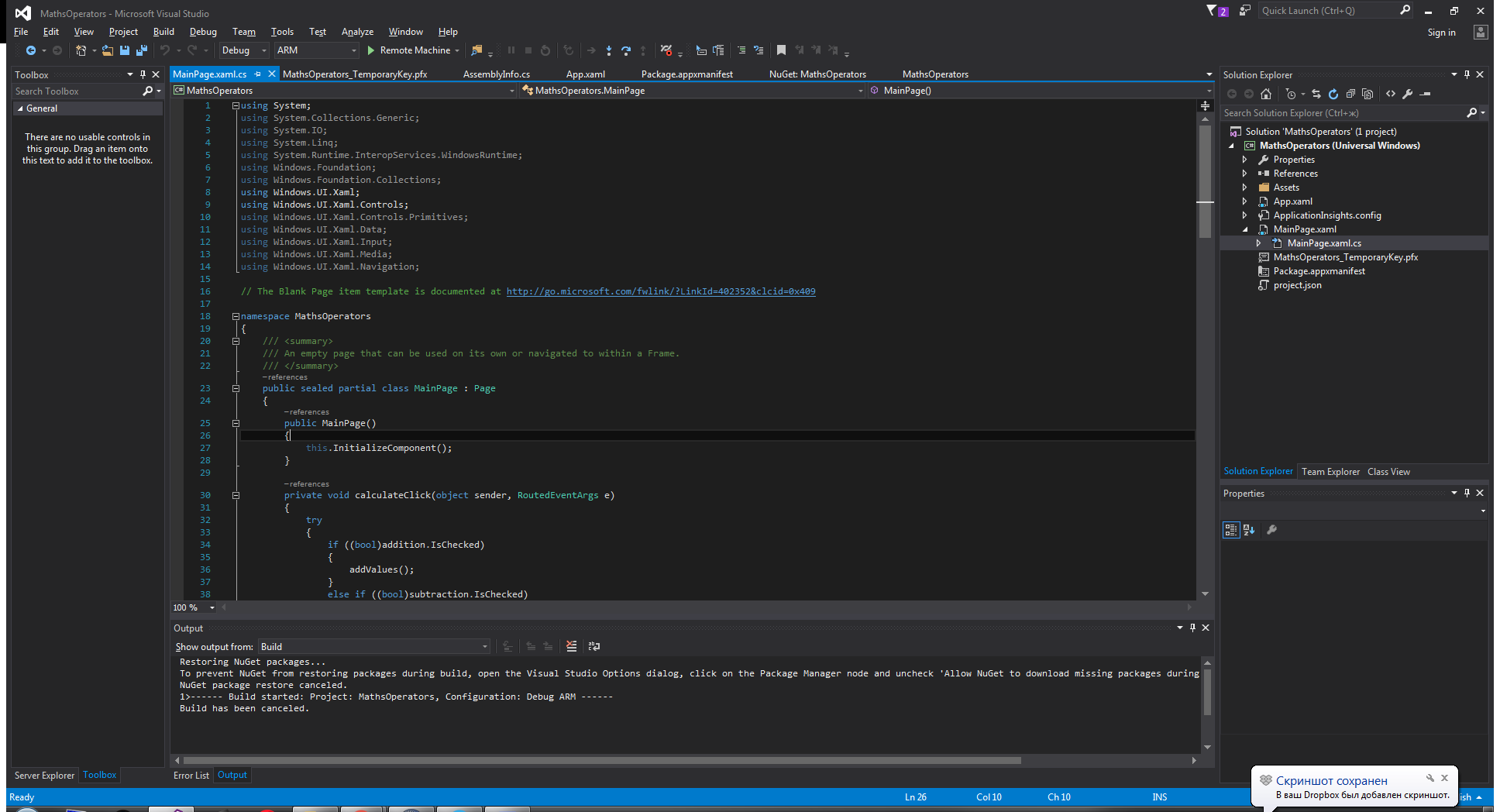Click Pending Changes Filter clock icon
The image size is (1500, 812).
coord(1290,94)
